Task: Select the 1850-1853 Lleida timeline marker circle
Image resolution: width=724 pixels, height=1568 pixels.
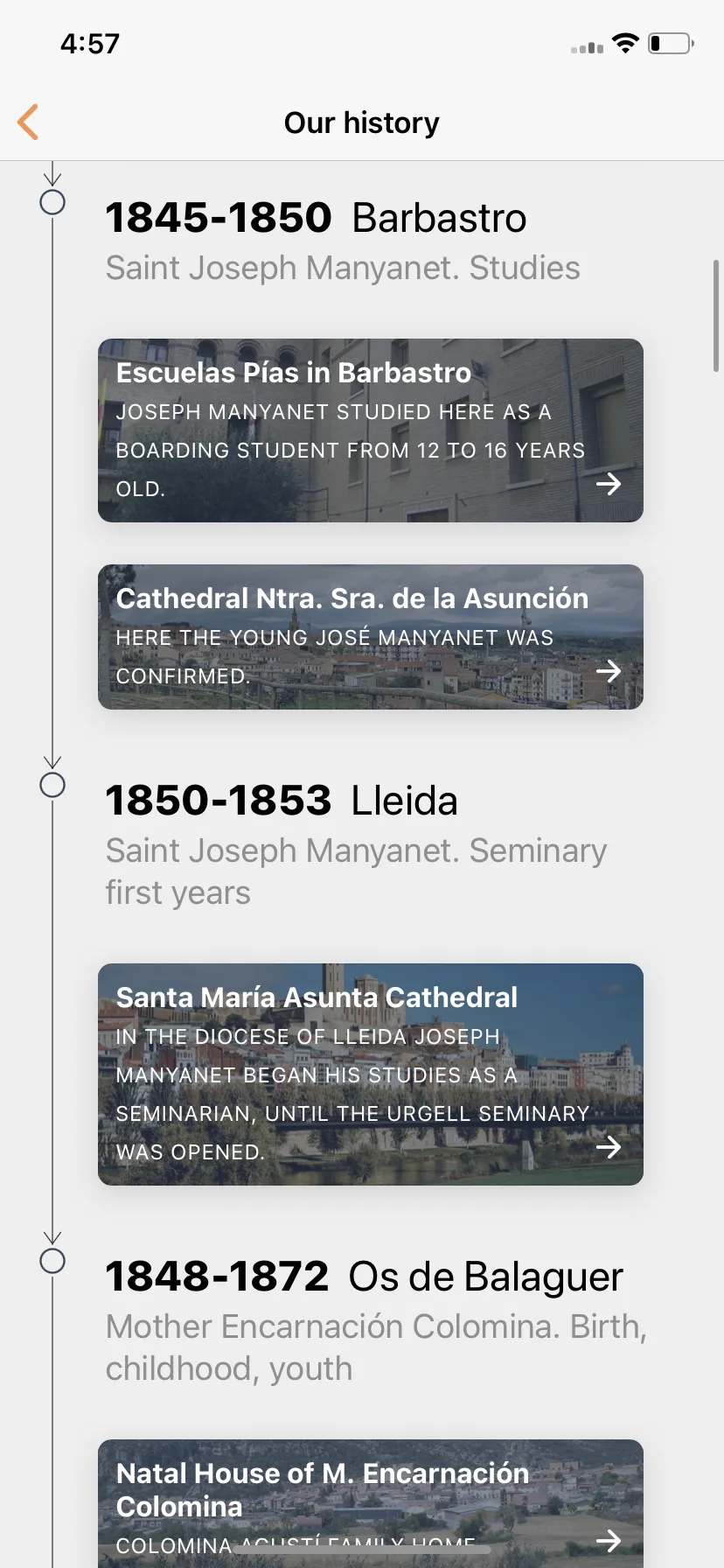Action: pos(52,785)
